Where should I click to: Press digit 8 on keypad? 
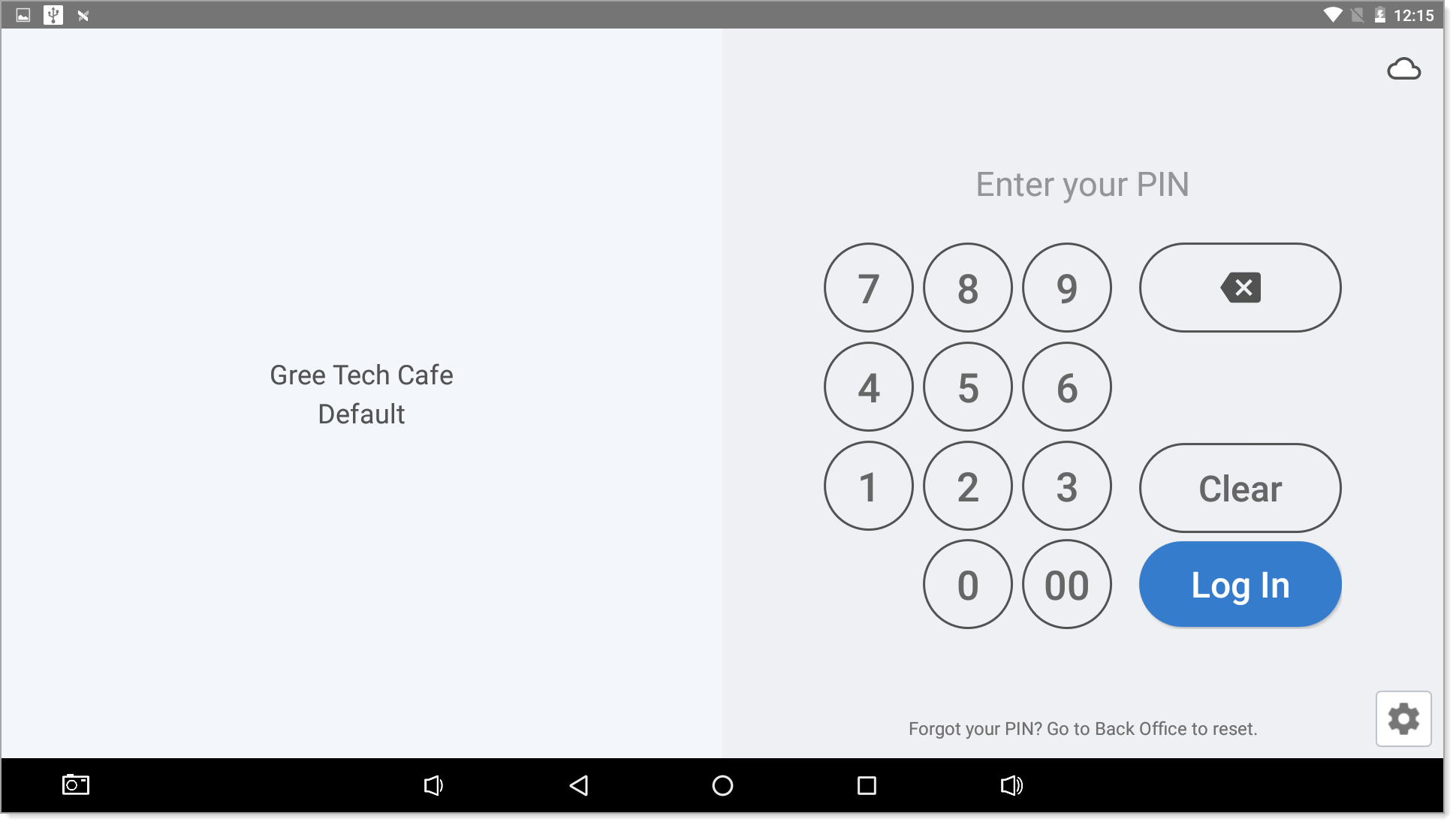coord(967,288)
